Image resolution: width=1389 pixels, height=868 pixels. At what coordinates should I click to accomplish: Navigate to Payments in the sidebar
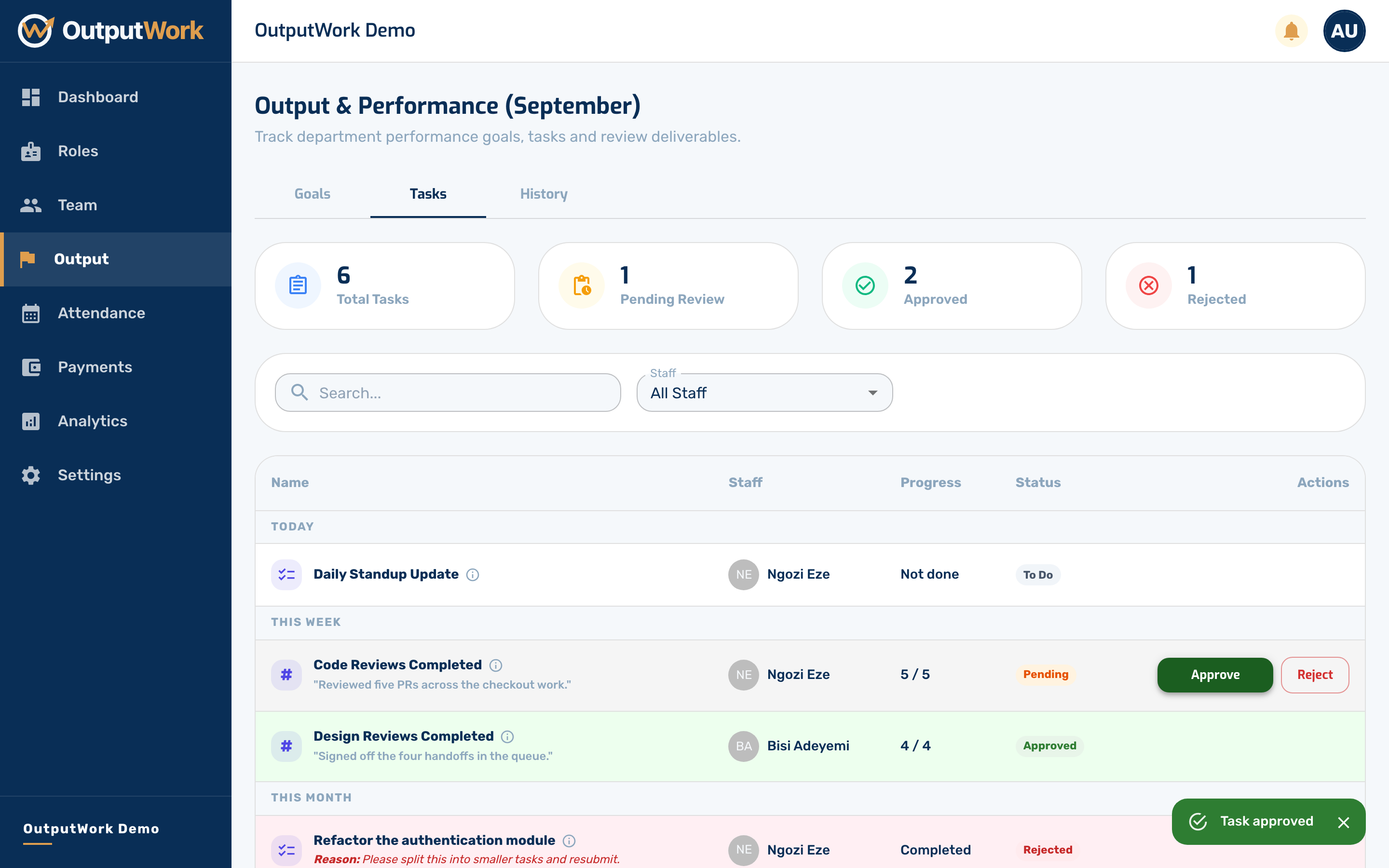pyautogui.click(x=116, y=367)
